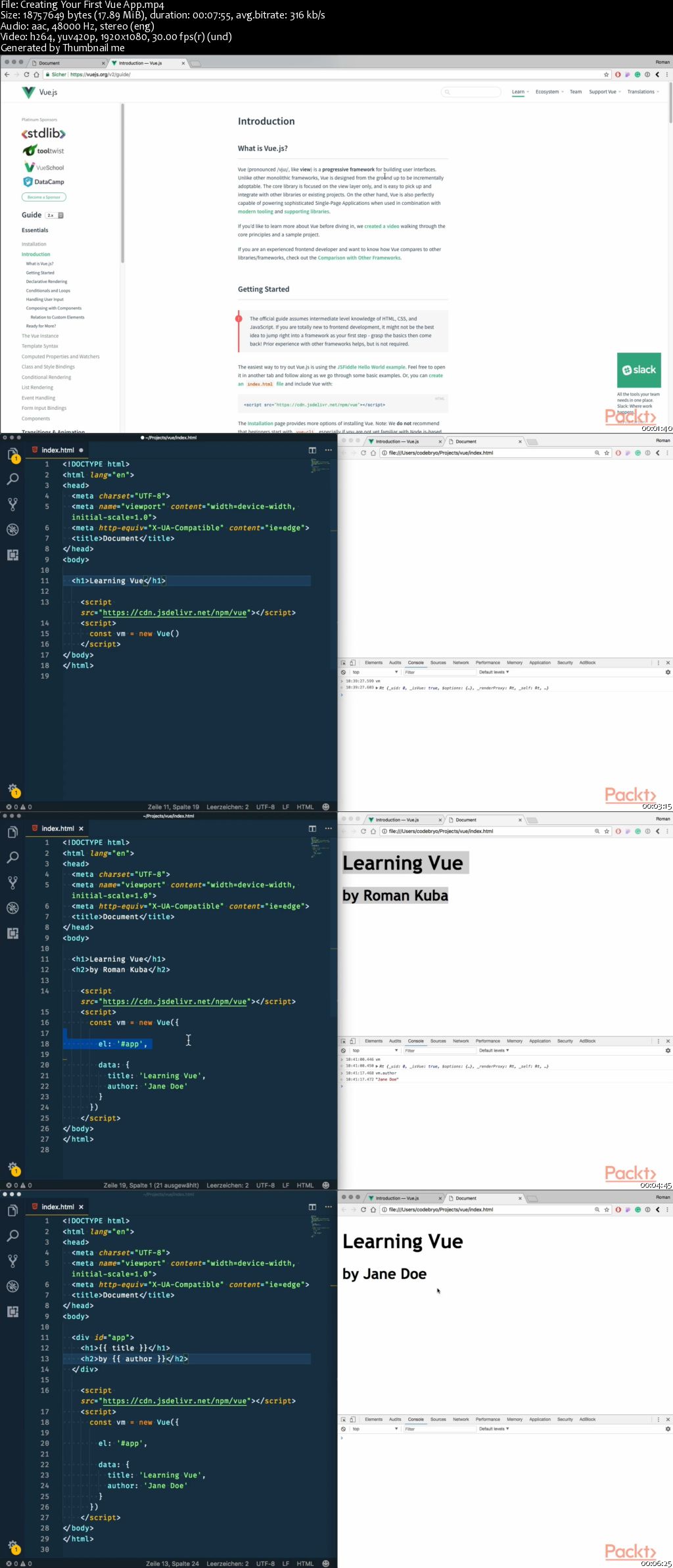Screen dimensions: 673x1568
Task: Click the Vue.js logo on the guide page
Action: 39,92
